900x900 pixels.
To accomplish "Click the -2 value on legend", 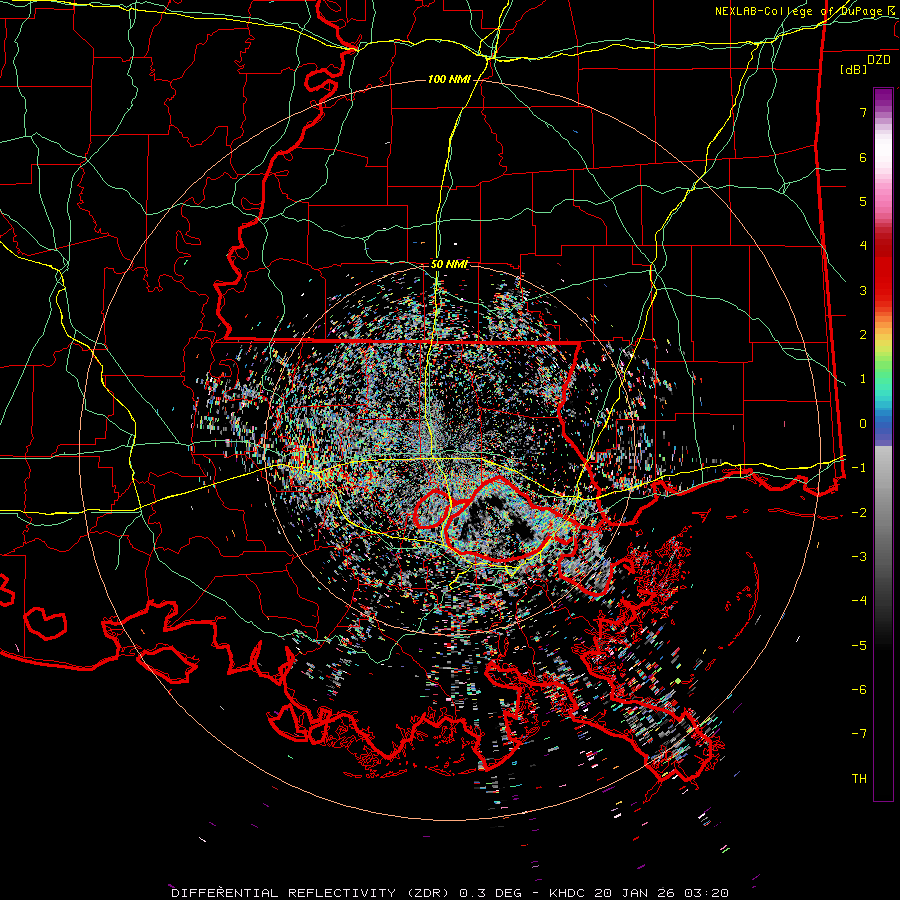I will click(x=859, y=512).
